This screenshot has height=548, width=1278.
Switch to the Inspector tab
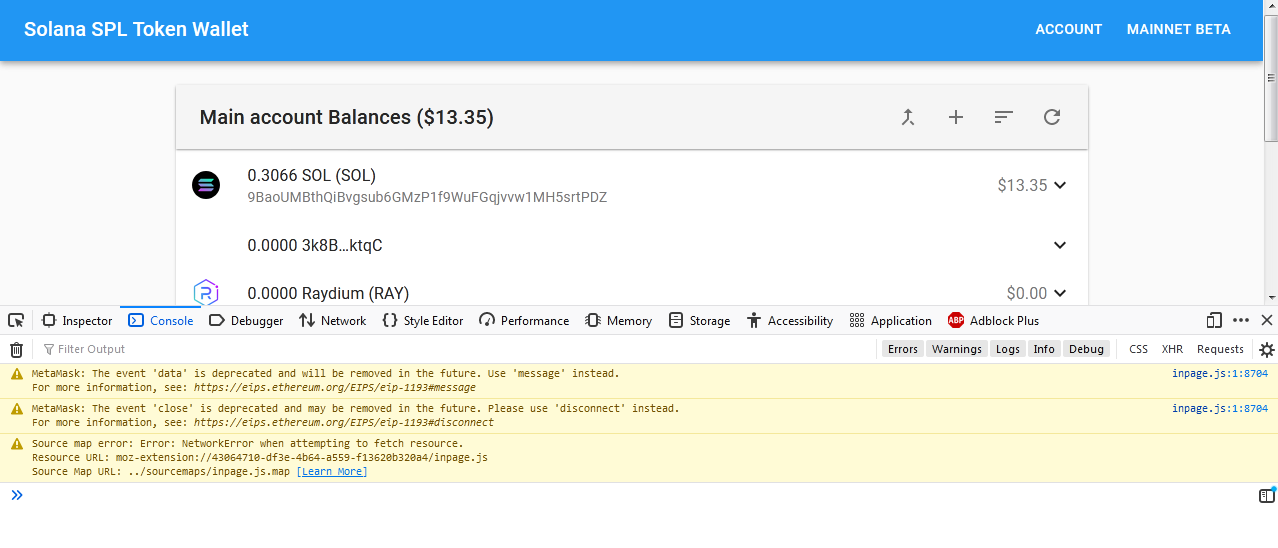click(76, 321)
